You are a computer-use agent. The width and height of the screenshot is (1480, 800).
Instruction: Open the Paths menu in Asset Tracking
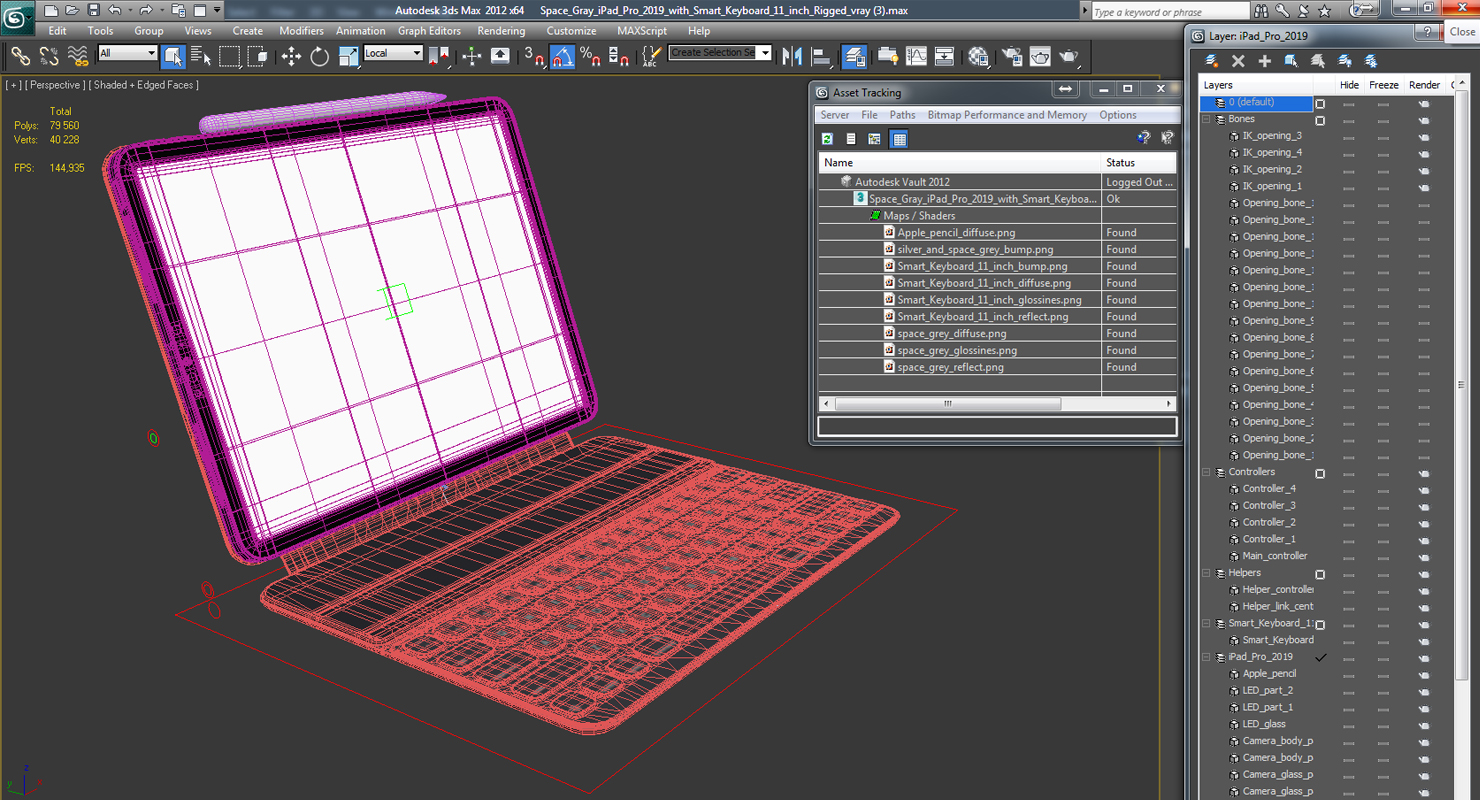point(902,115)
